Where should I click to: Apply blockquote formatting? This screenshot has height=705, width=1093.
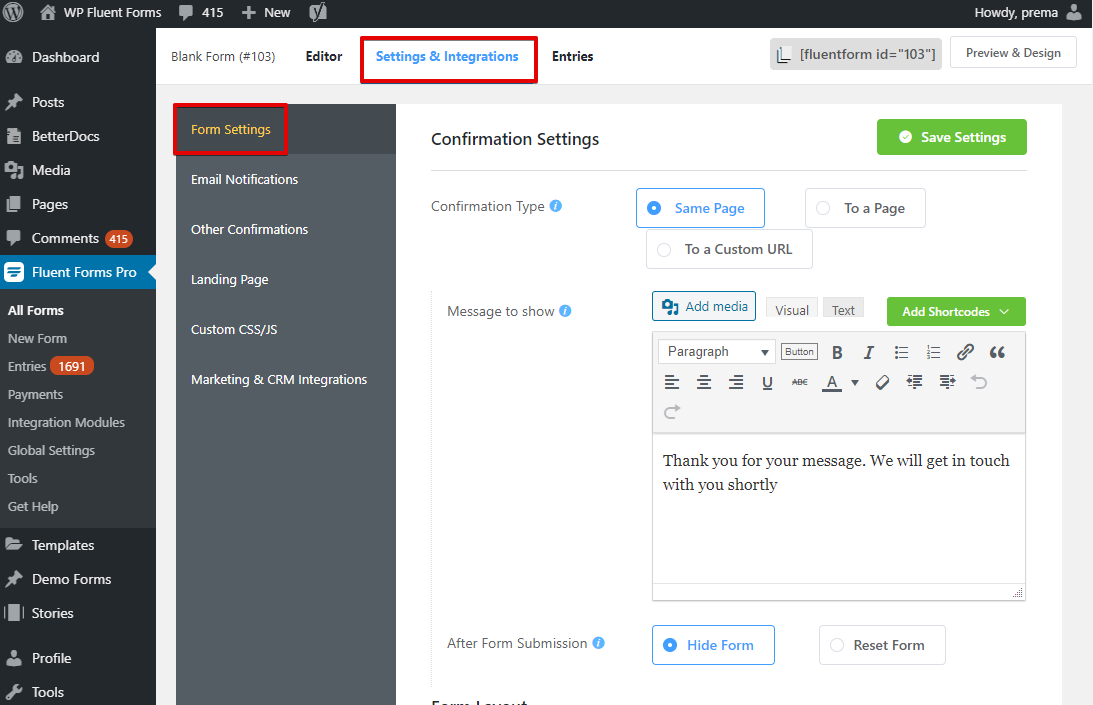pyautogui.click(x=997, y=352)
